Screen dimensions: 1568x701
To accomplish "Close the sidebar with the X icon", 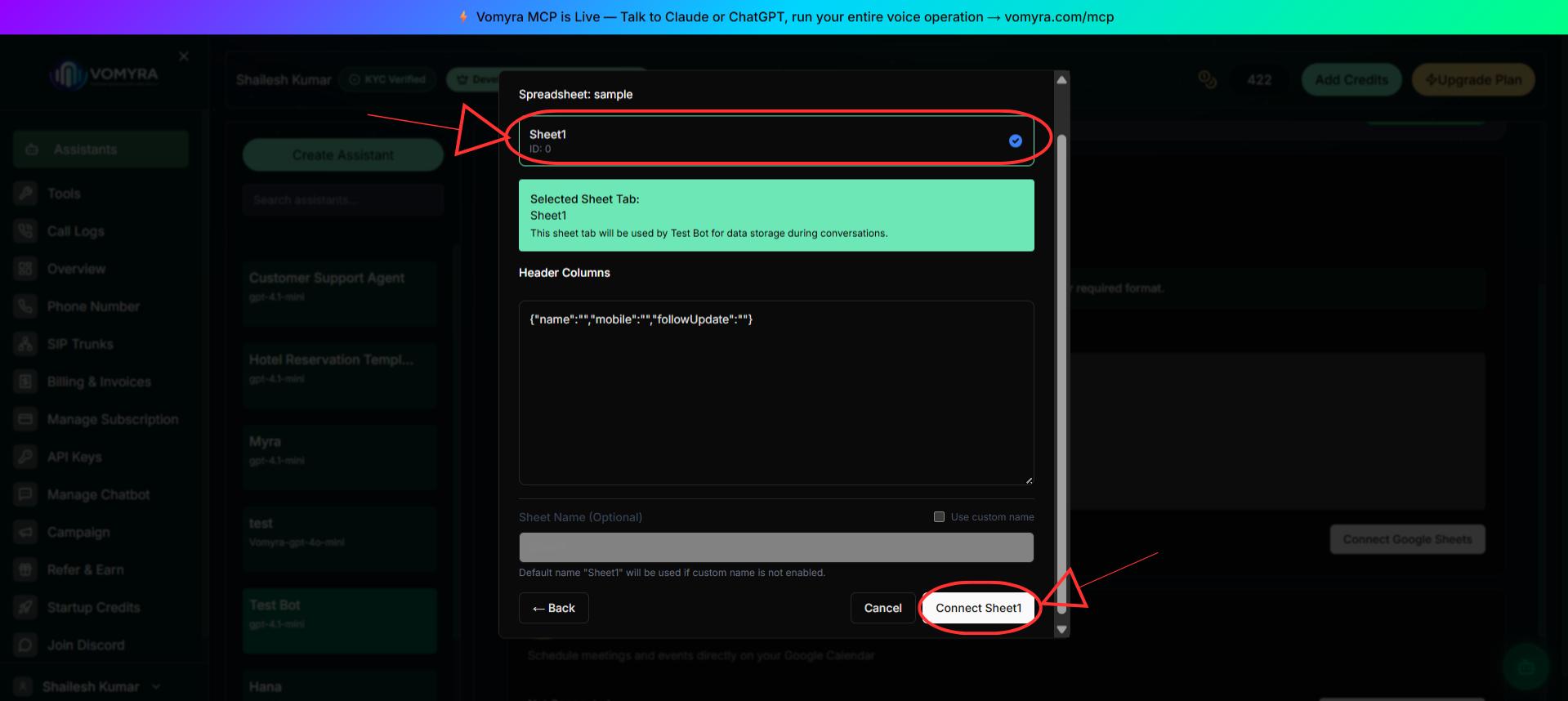I will pos(184,56).
